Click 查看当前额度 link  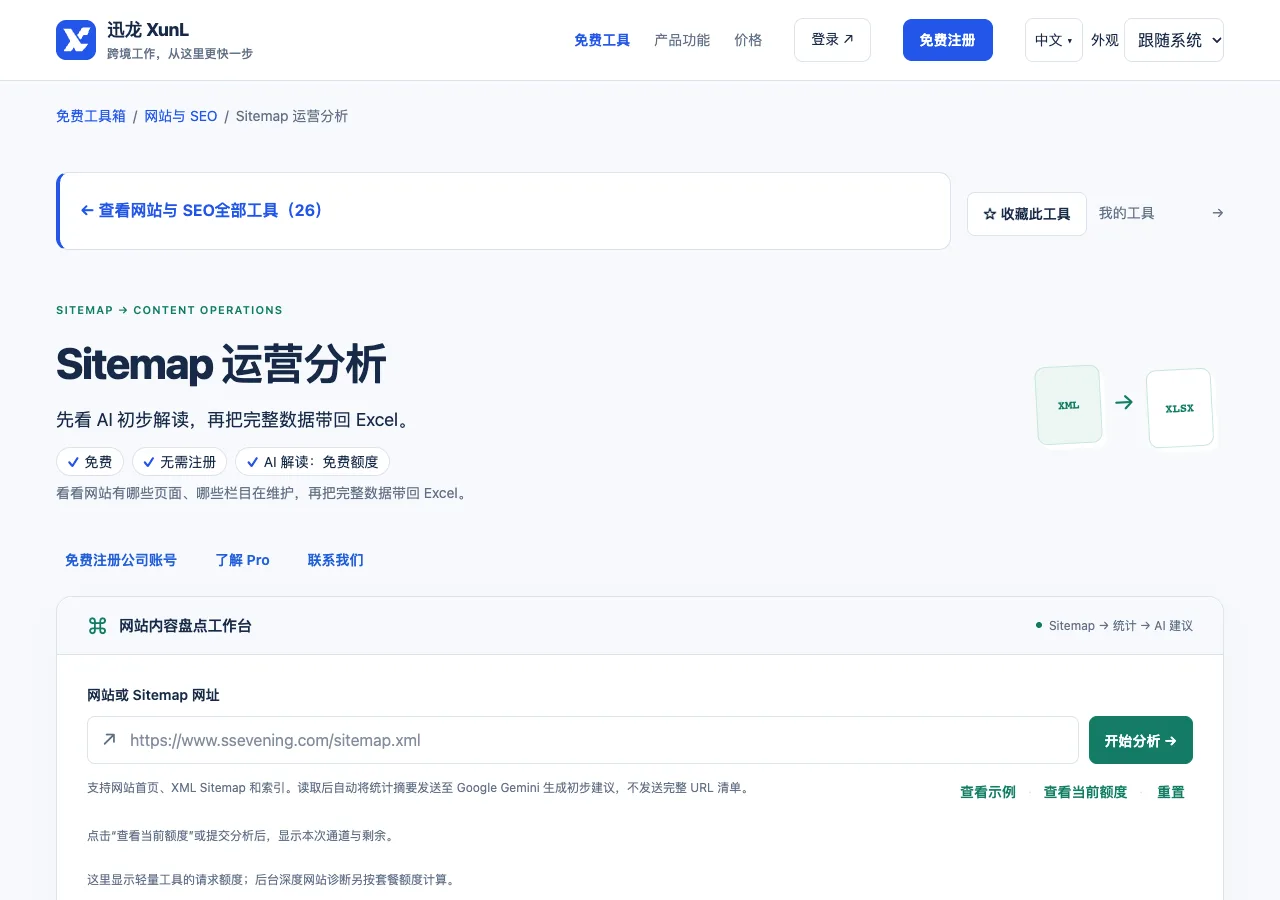1086,792
